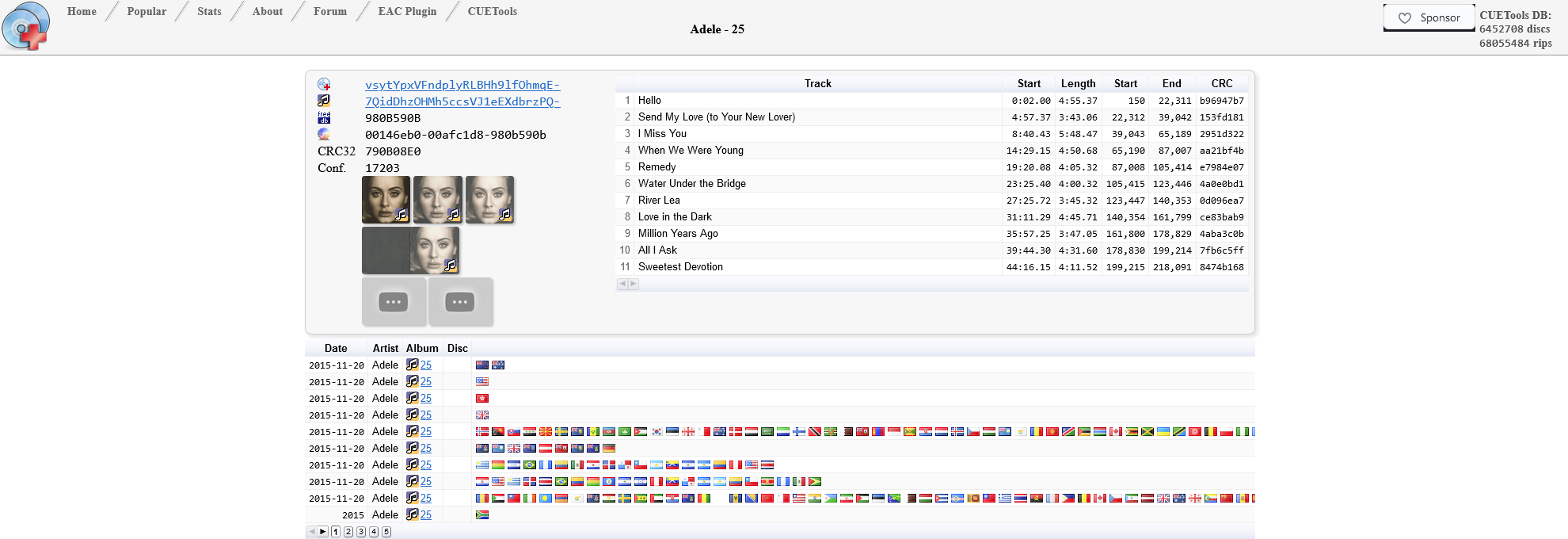Go to the Home page
This screenshot has width=1568, height=539.
(82, 11)
